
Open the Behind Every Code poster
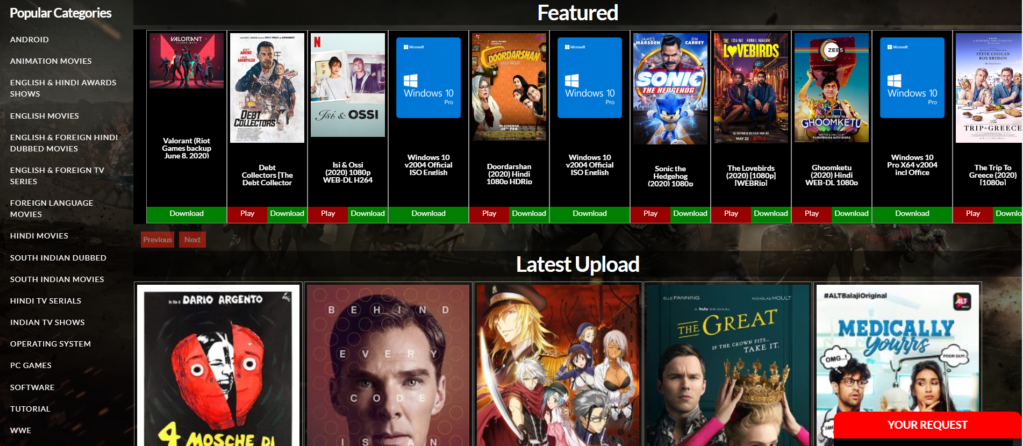click(388, 365)
